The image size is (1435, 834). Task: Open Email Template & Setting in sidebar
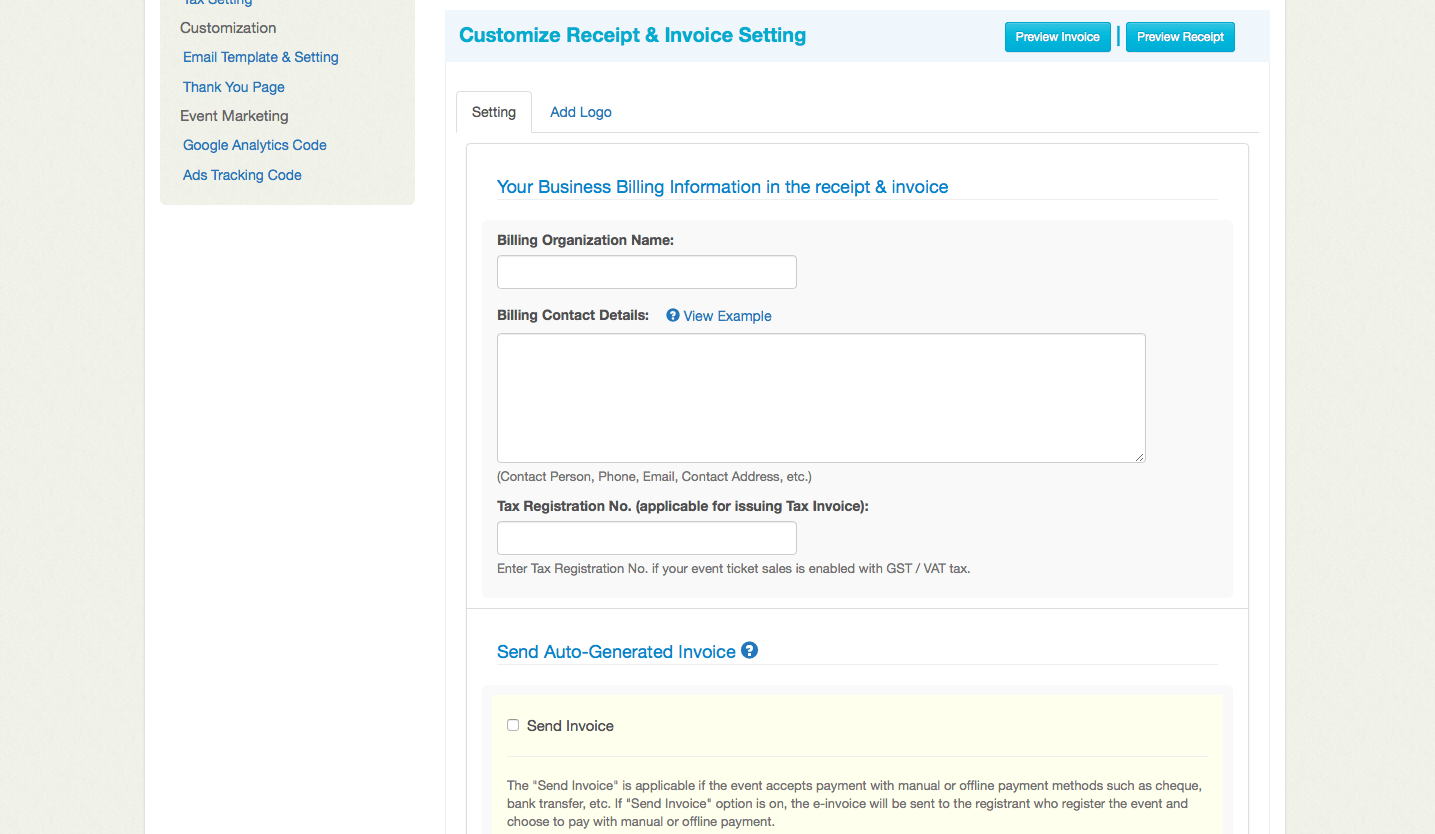[261, 57]
